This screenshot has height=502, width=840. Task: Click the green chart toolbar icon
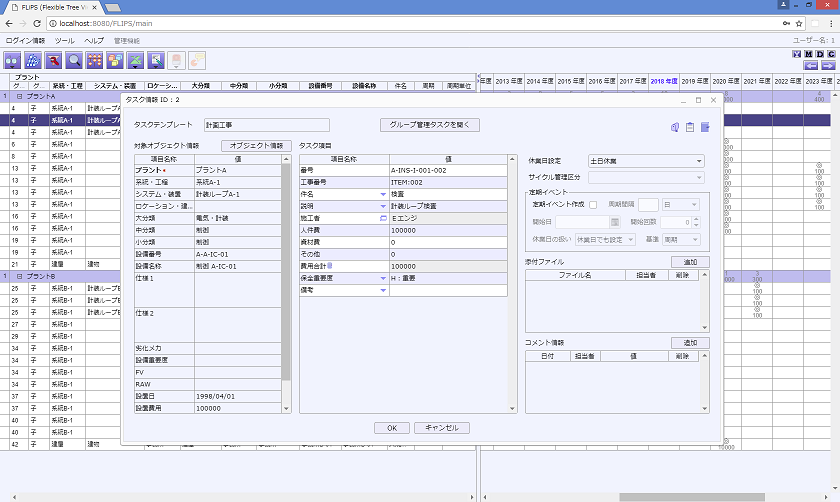click(136, 61)
